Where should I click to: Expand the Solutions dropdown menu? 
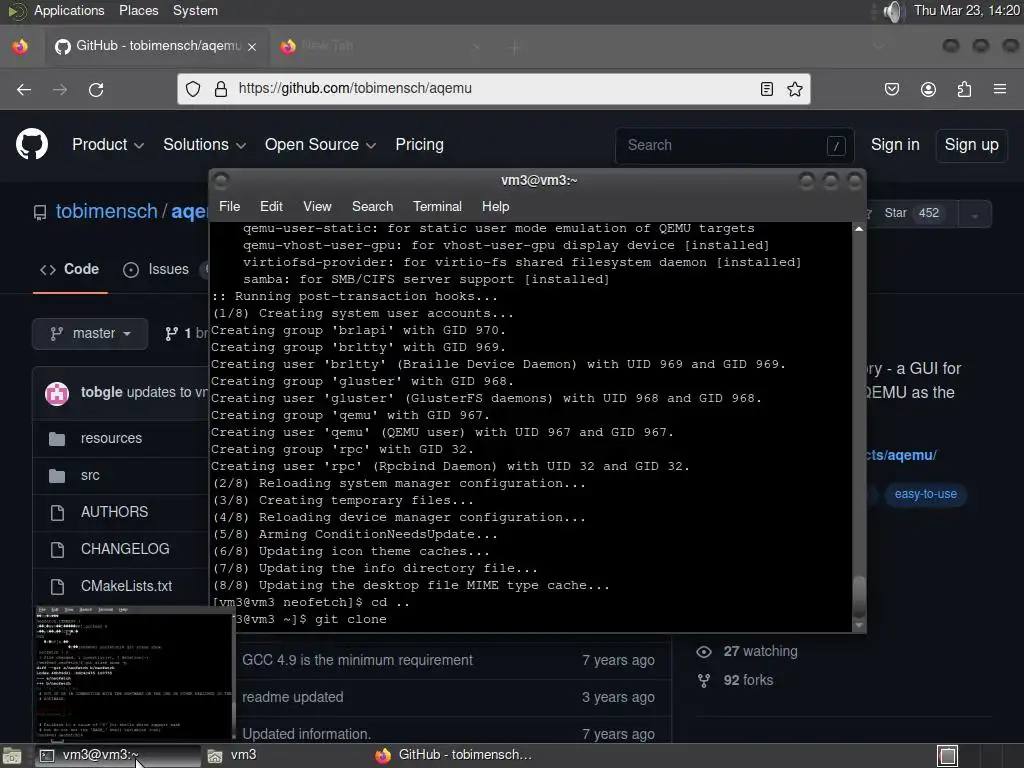click(204, 144)
